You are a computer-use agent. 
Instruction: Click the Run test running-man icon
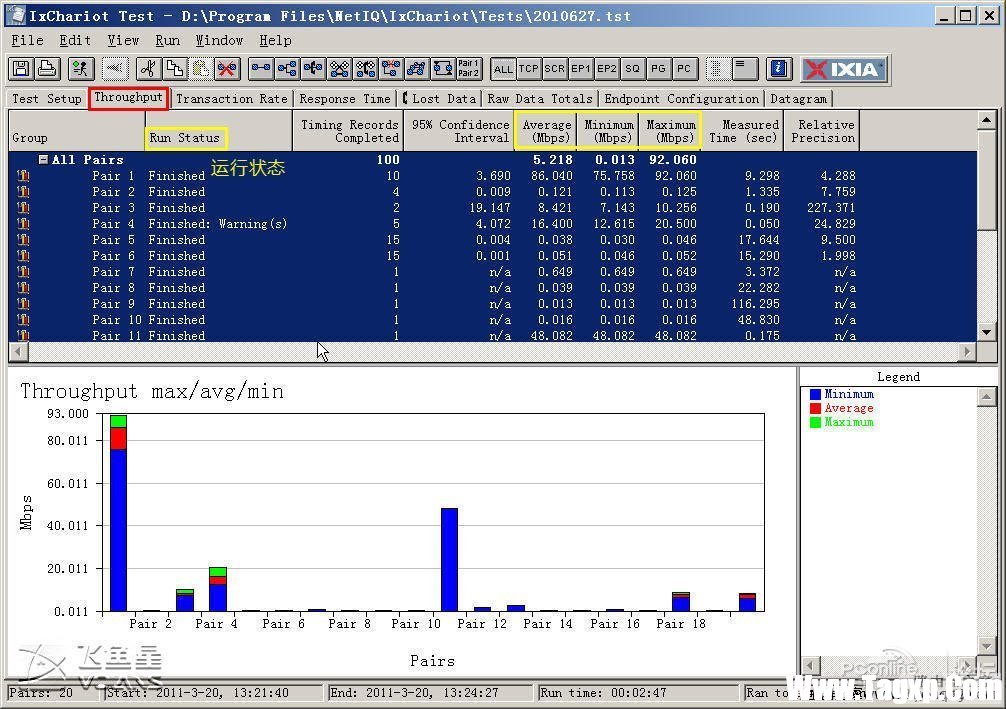coord(81,68)
